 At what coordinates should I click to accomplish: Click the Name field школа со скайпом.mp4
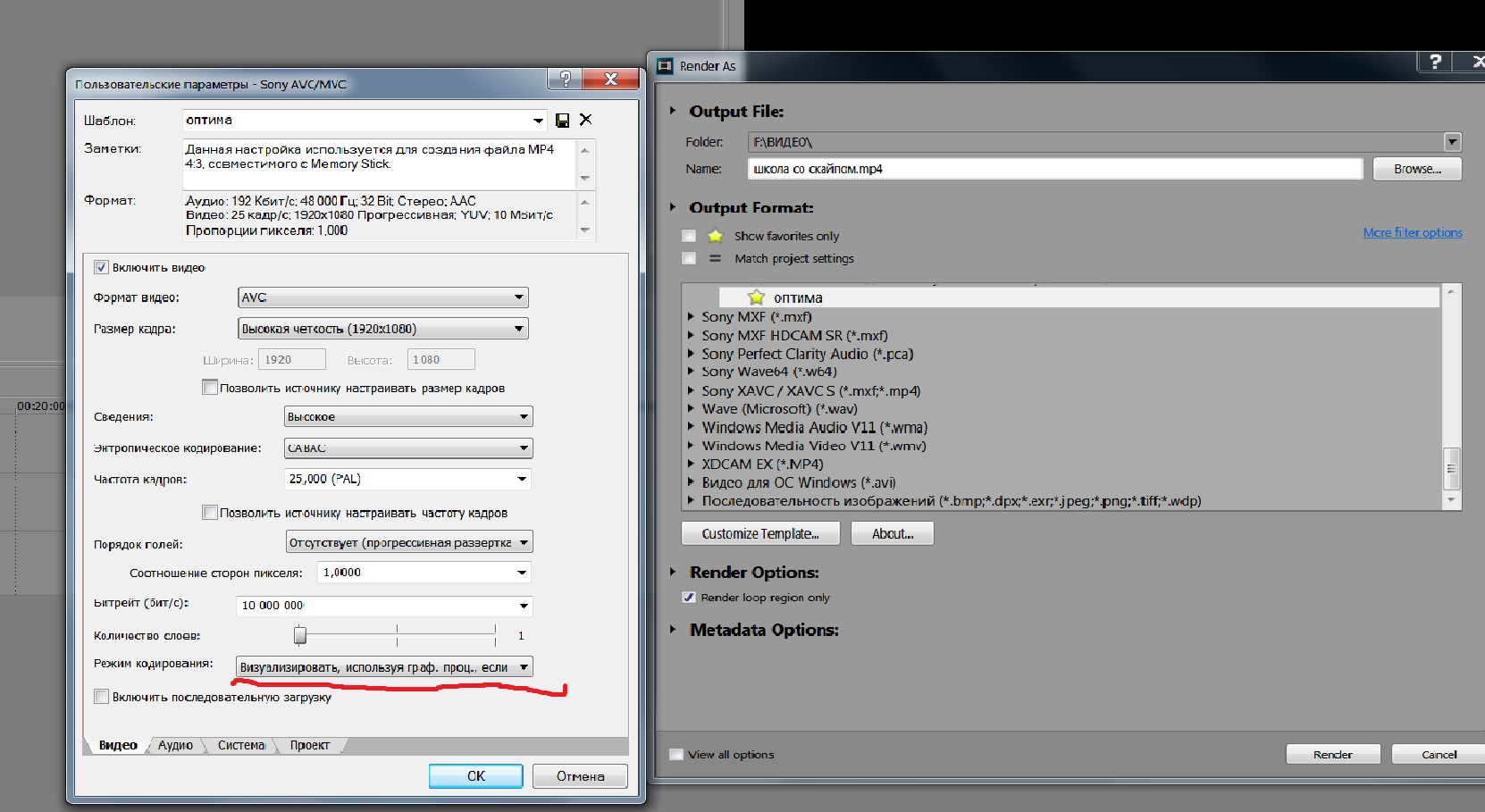1055,169
